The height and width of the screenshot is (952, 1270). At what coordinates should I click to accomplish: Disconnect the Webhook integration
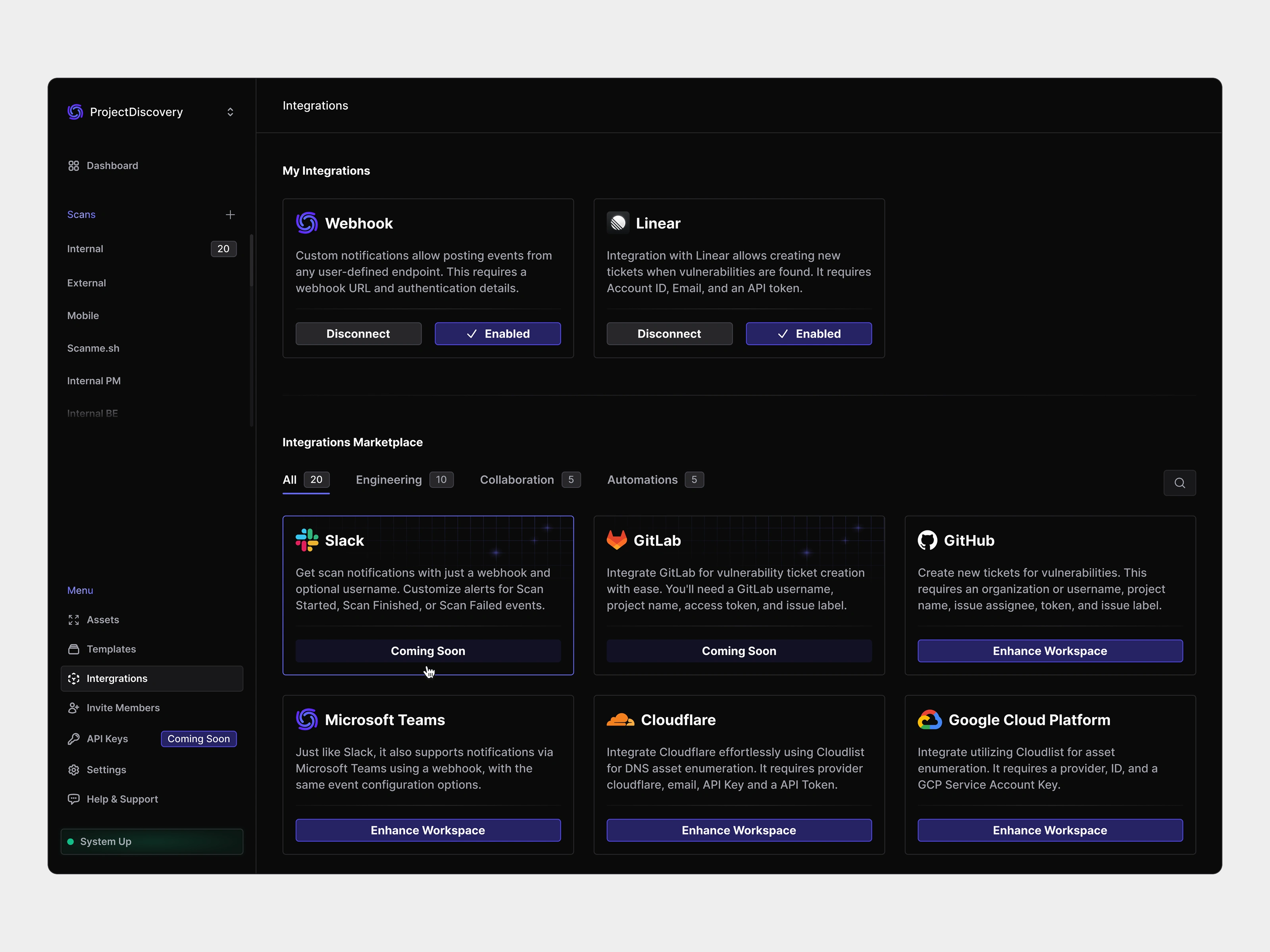(358, 334)
